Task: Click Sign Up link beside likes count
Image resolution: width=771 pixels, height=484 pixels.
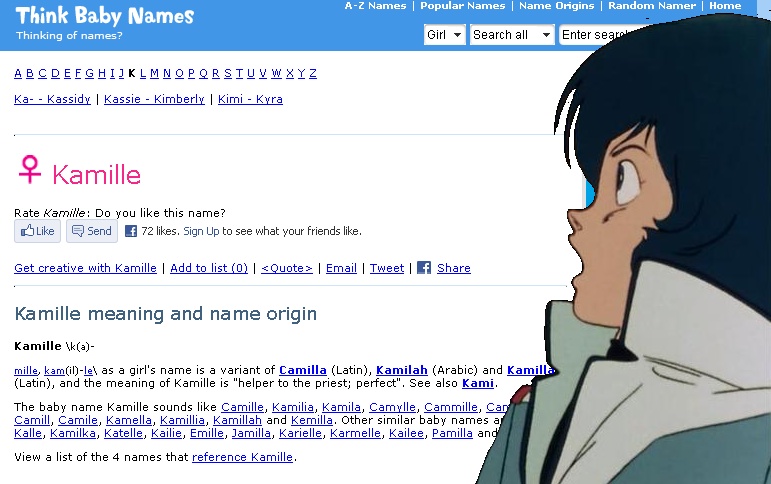Action: coord(201,231)
